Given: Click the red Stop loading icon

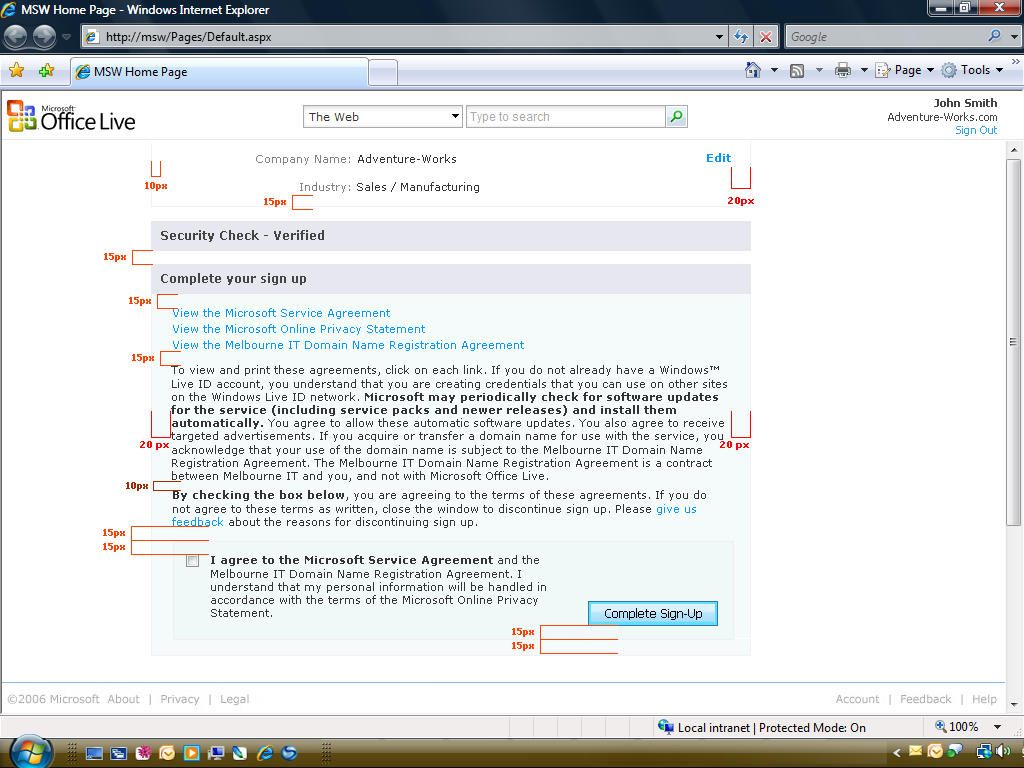Looking at the screenshot, I should pos(765,37).
